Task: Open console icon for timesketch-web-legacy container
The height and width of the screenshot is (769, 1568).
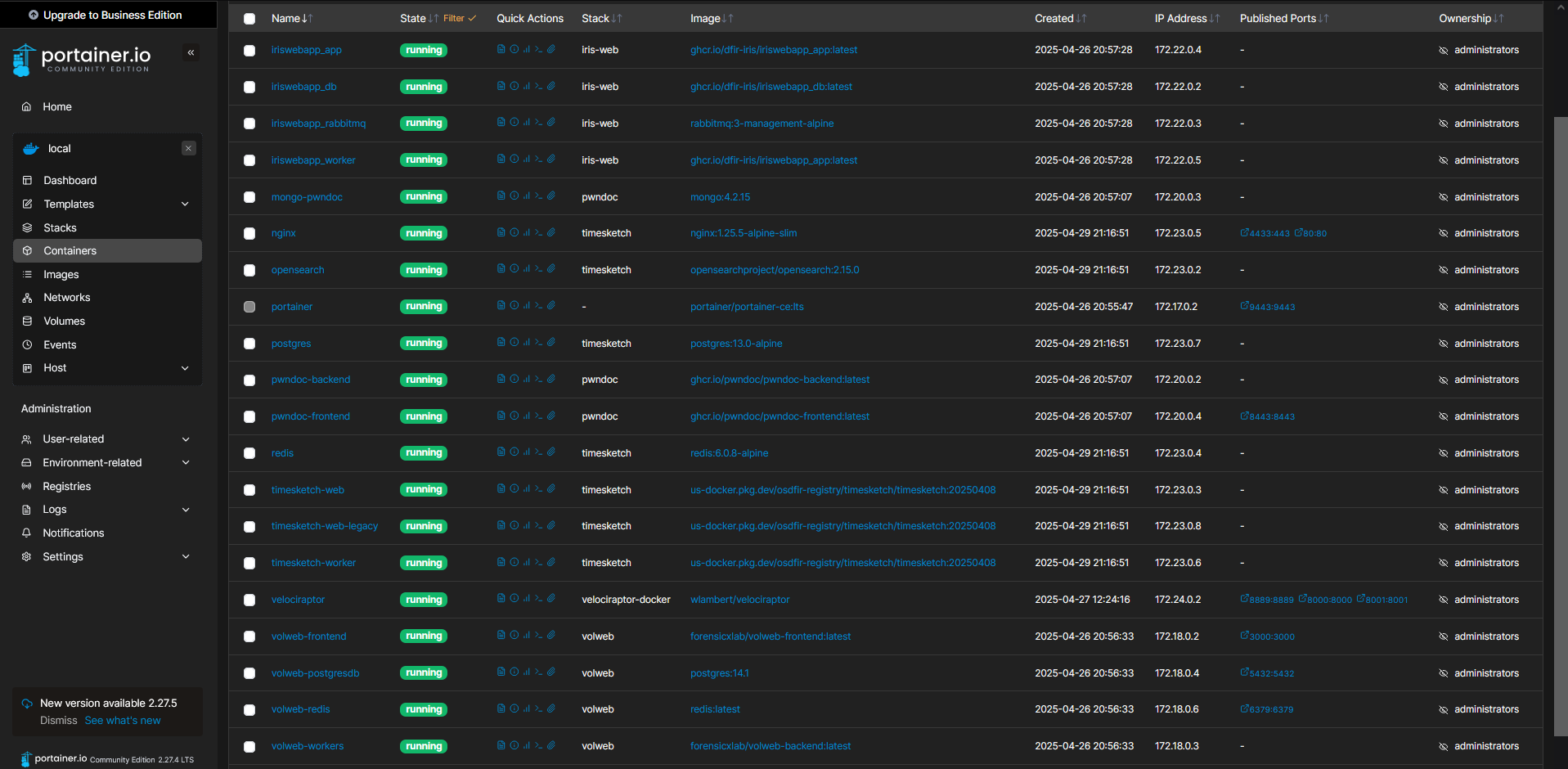Action: pyautogui.click(x=538, y=525)
